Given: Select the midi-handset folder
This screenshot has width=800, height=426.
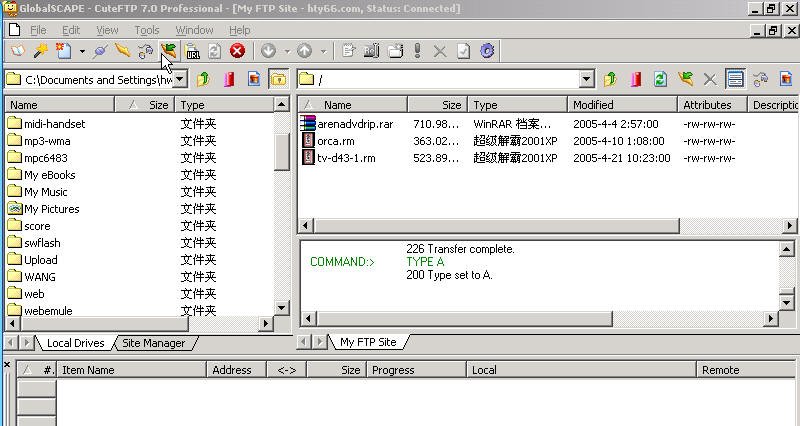Looking at the screenshot, I should (x=55, y=124).
